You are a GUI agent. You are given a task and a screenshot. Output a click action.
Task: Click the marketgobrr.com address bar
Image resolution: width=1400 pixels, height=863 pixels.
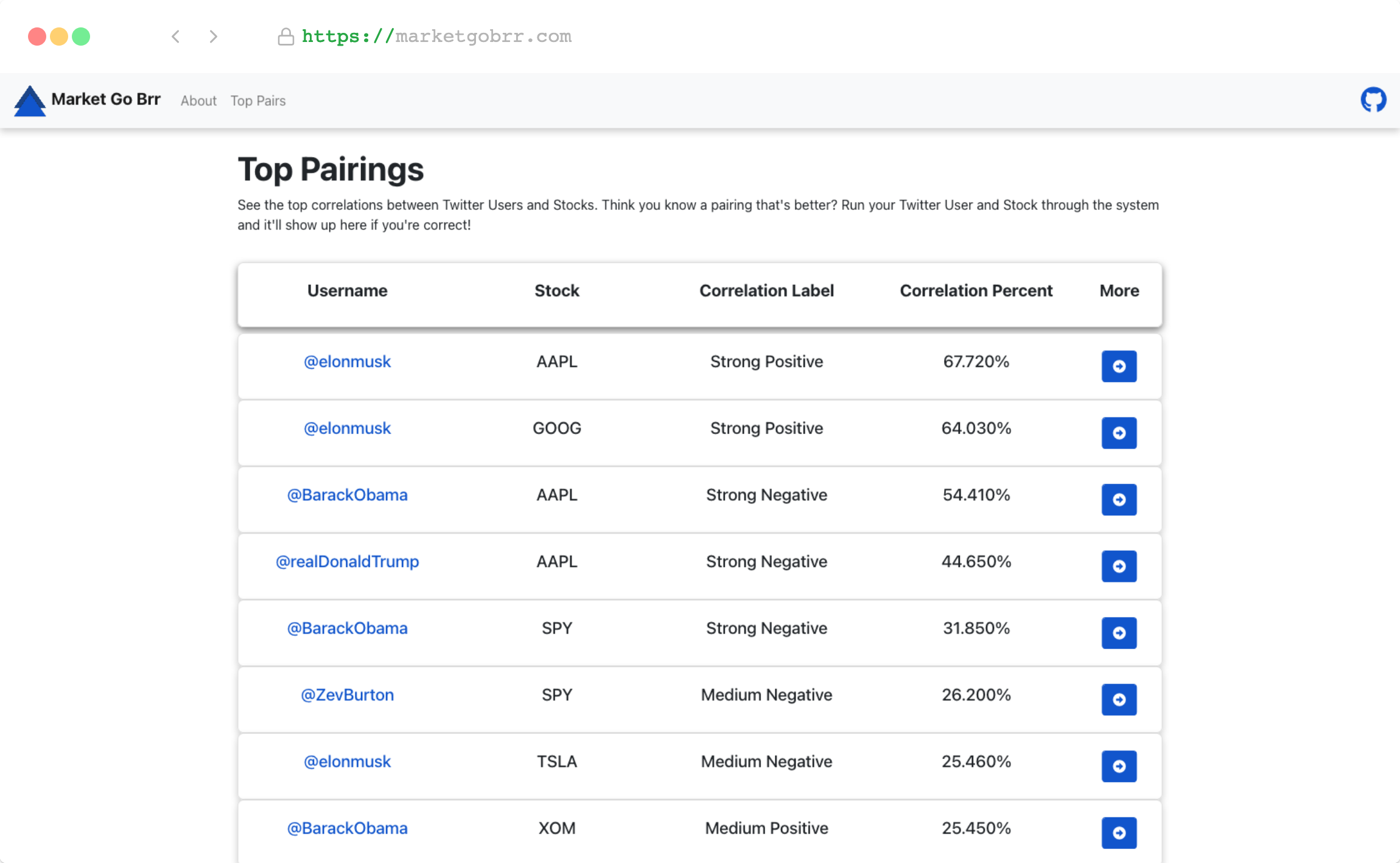coord(436,37)
